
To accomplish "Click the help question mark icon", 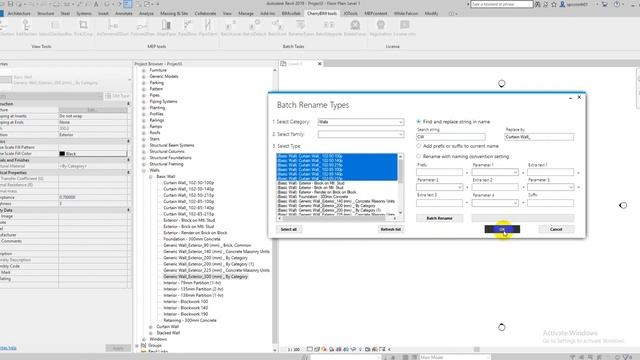I will click(x=617, y=4).
